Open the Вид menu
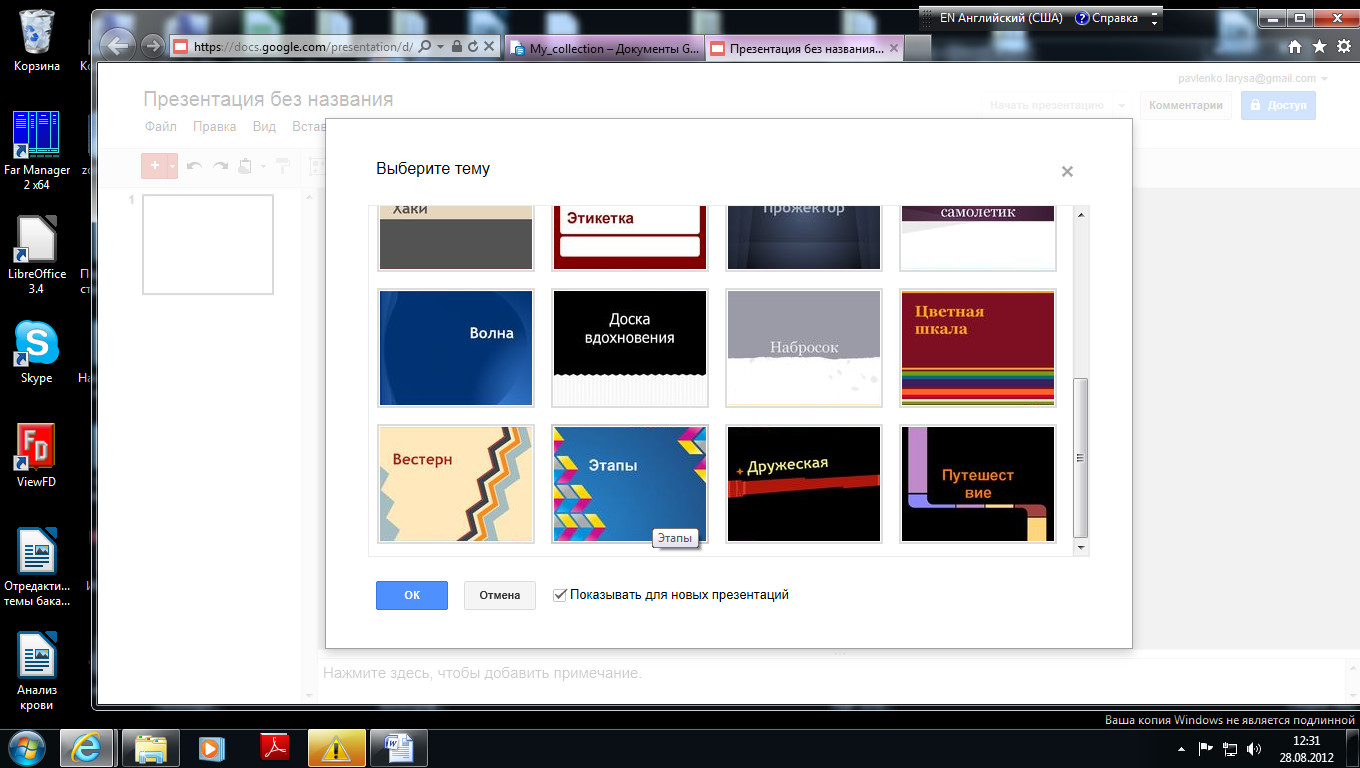 (264, 127)
